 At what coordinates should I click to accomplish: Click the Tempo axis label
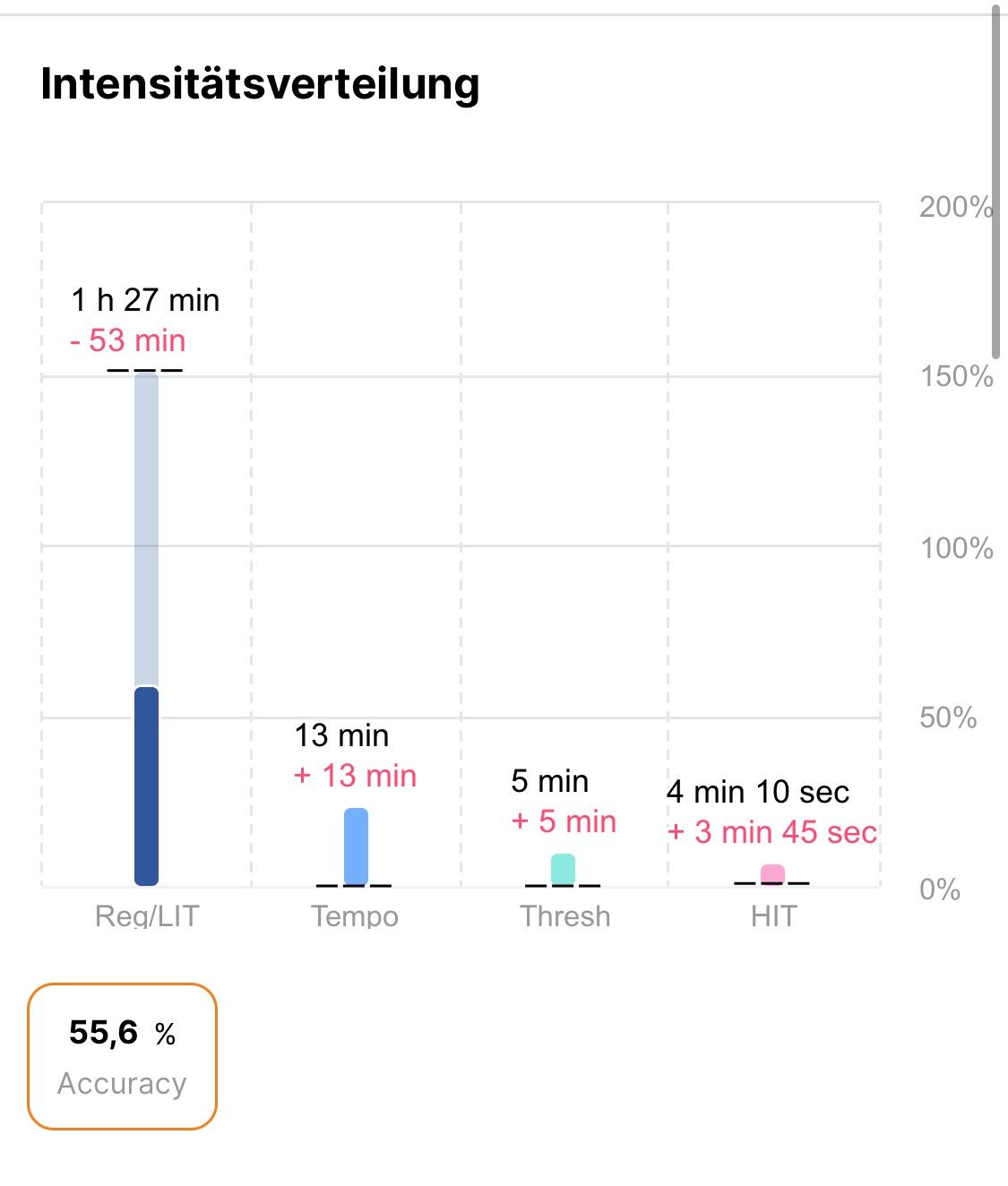(355, 916)
